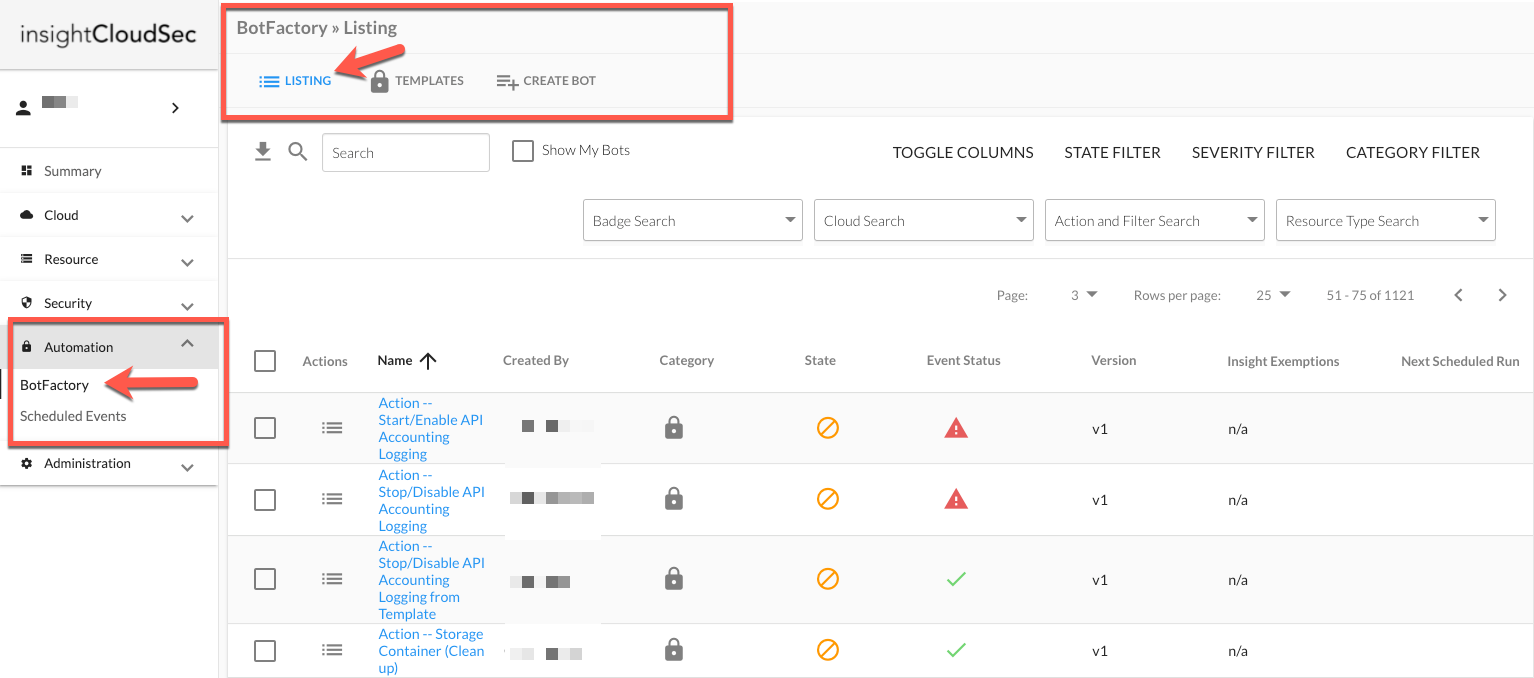Collapse the Automation sidebar section
This screenshot has width=1534, height=678.
[x=187, y=343]
